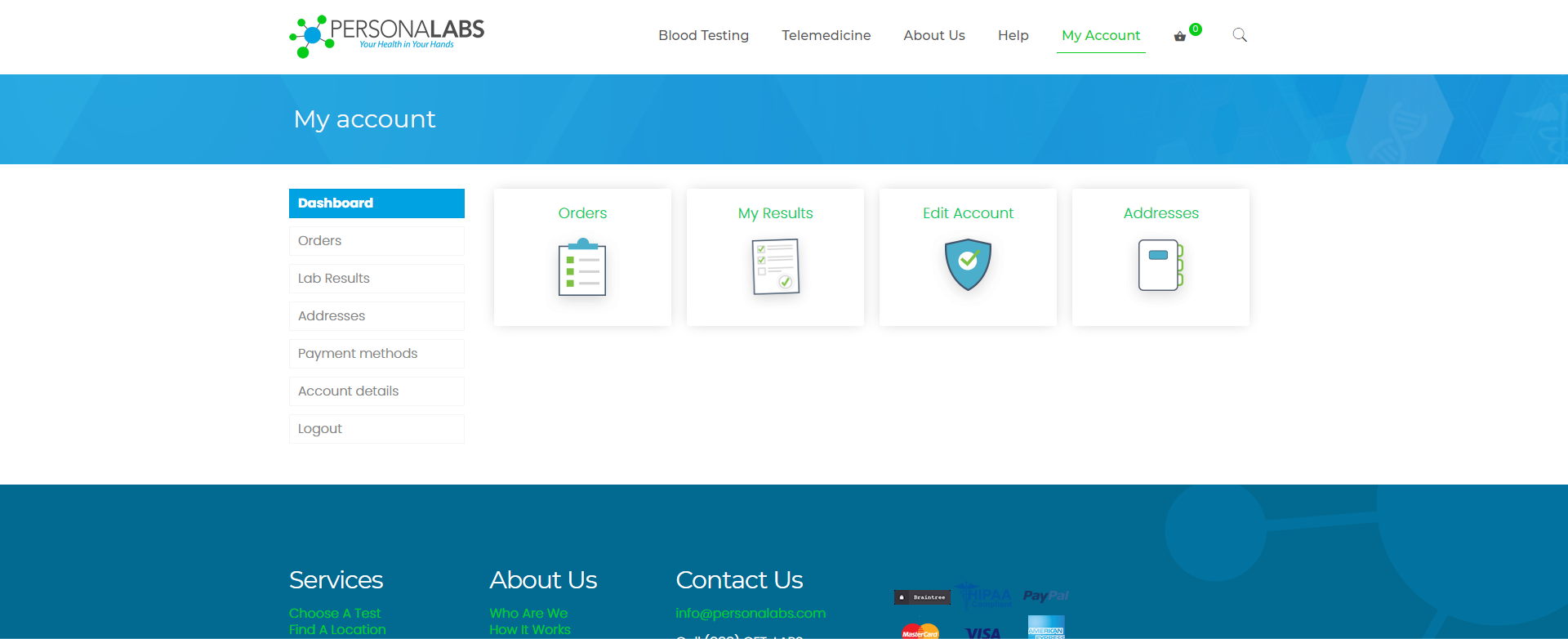Click the Addresses card title

click(x=1160, y=213)
